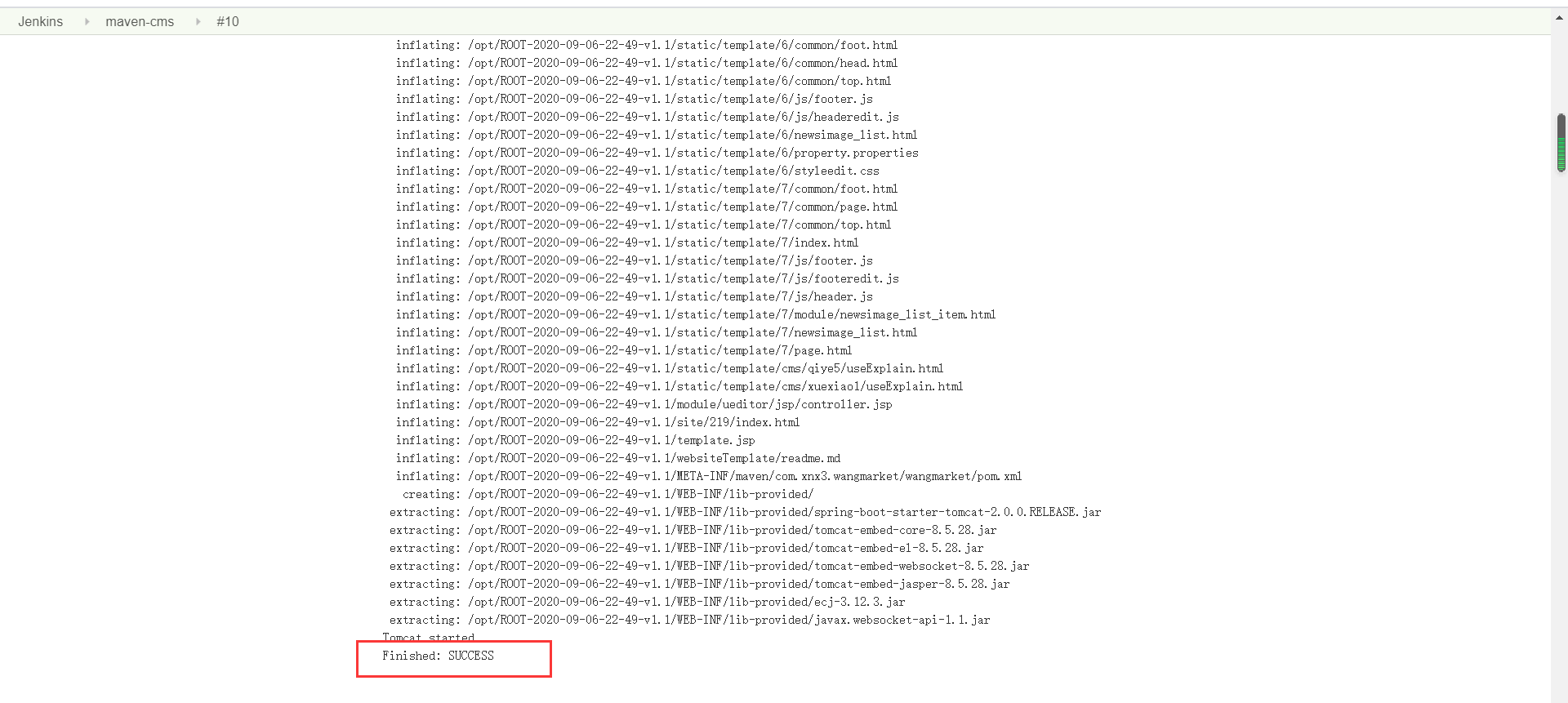Select the log line for spring-boot-starter-tomcat-2.0.0.RELEASE.jar
The image size is (1568, 703).
pyautogui.click(x=745, y=512)
